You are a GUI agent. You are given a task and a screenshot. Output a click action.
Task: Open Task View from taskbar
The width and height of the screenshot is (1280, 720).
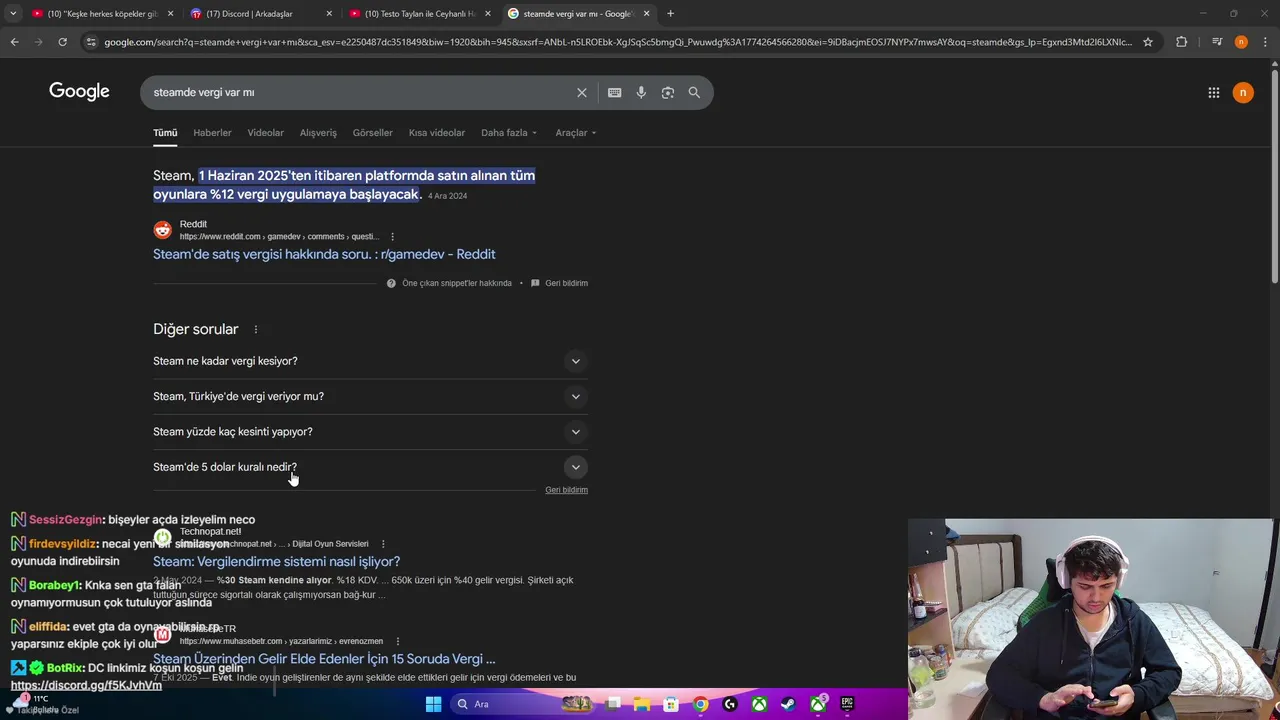tap(614, 704)
